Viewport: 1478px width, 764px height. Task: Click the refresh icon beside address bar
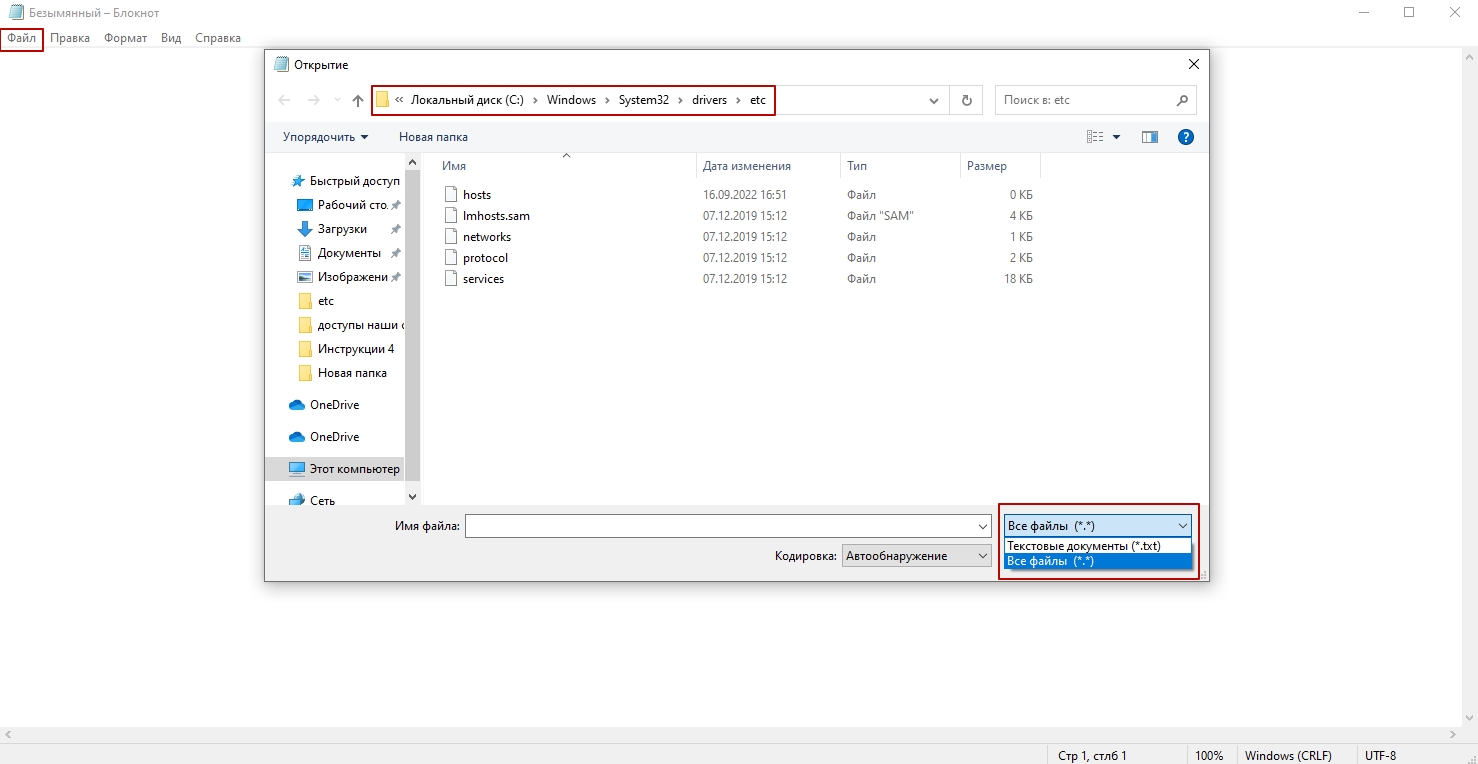(x=966, y=101)
